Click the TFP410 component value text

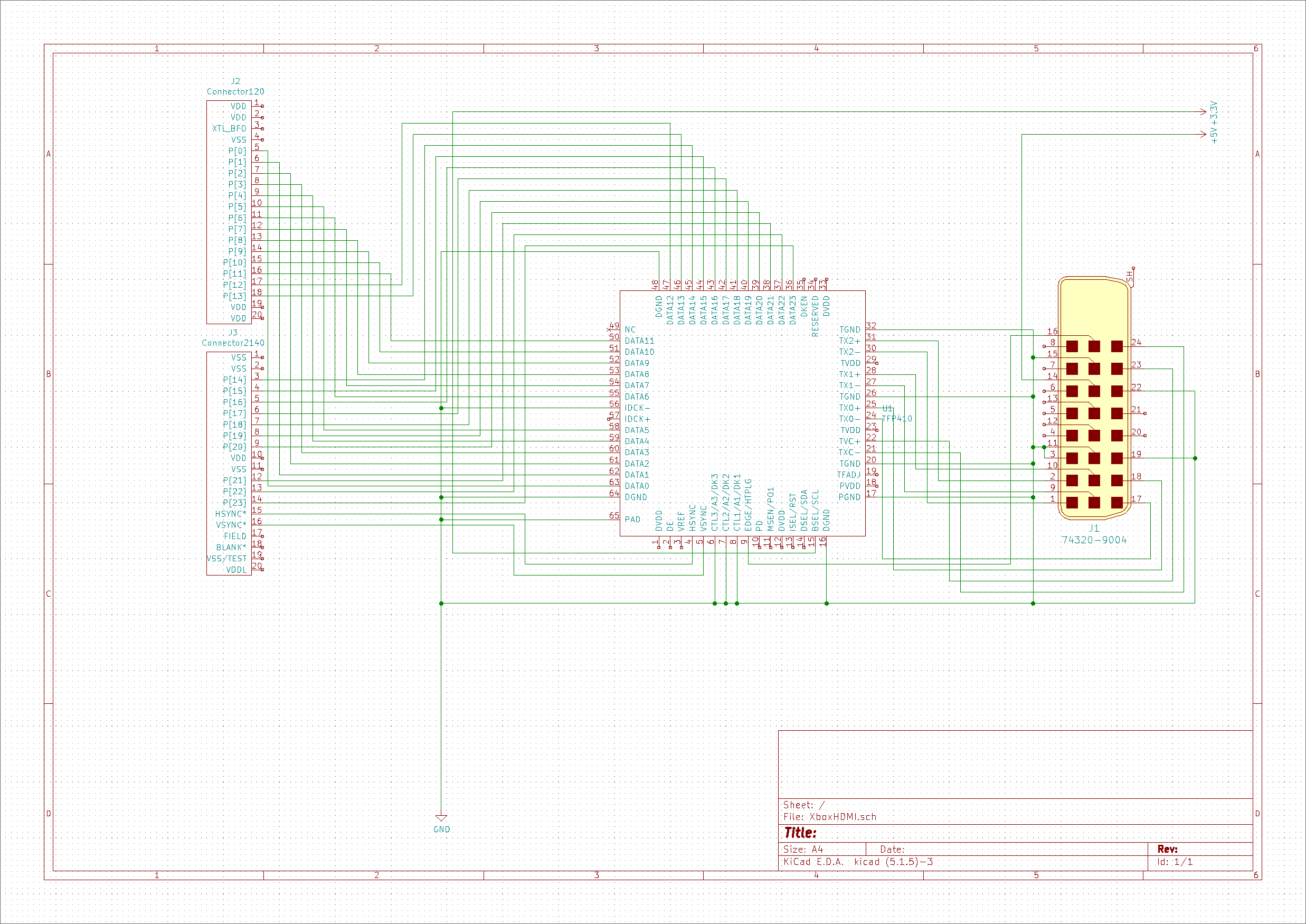(x=897, y=419)
